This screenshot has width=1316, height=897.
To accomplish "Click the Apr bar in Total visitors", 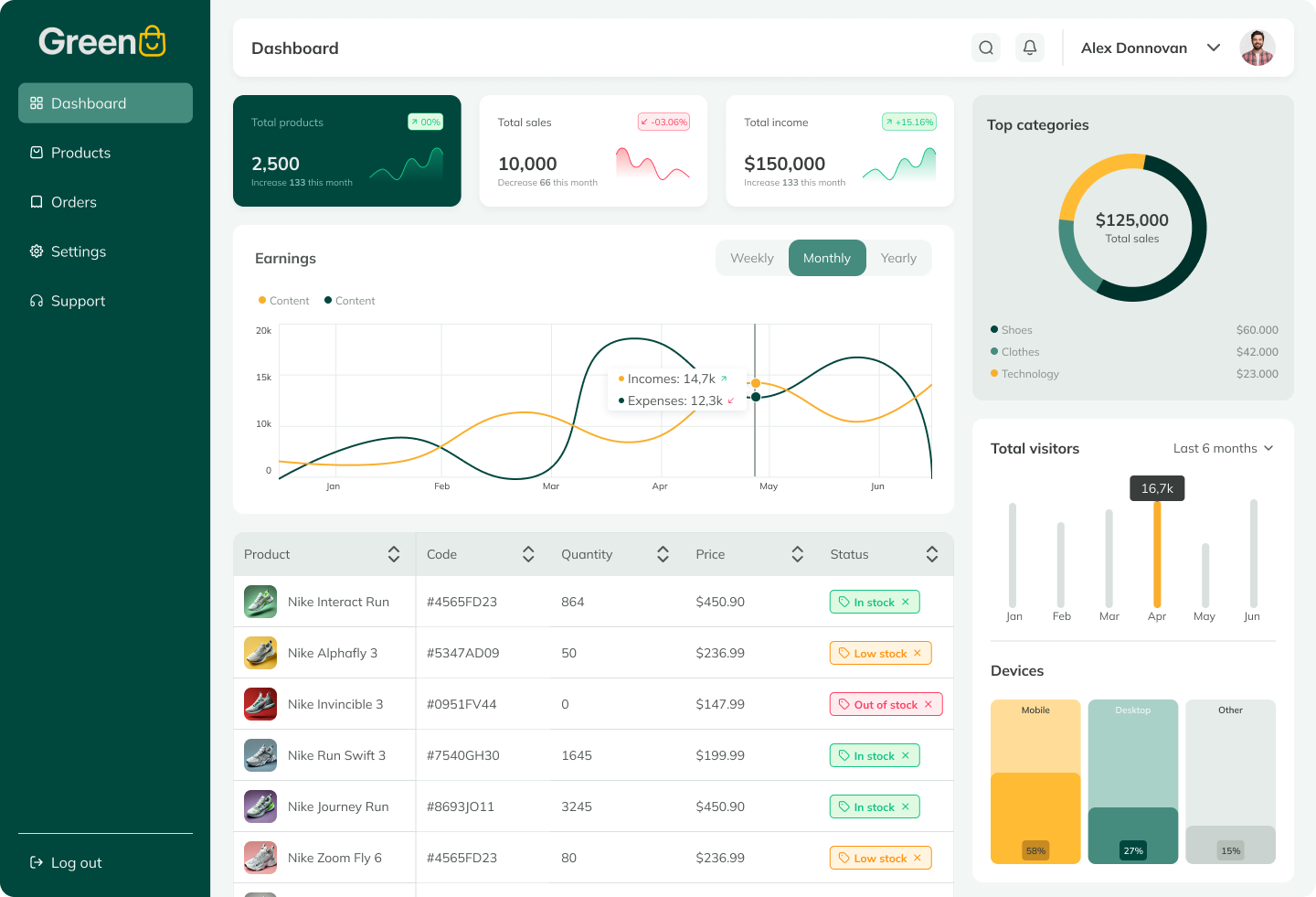I will pos(1157,554).
